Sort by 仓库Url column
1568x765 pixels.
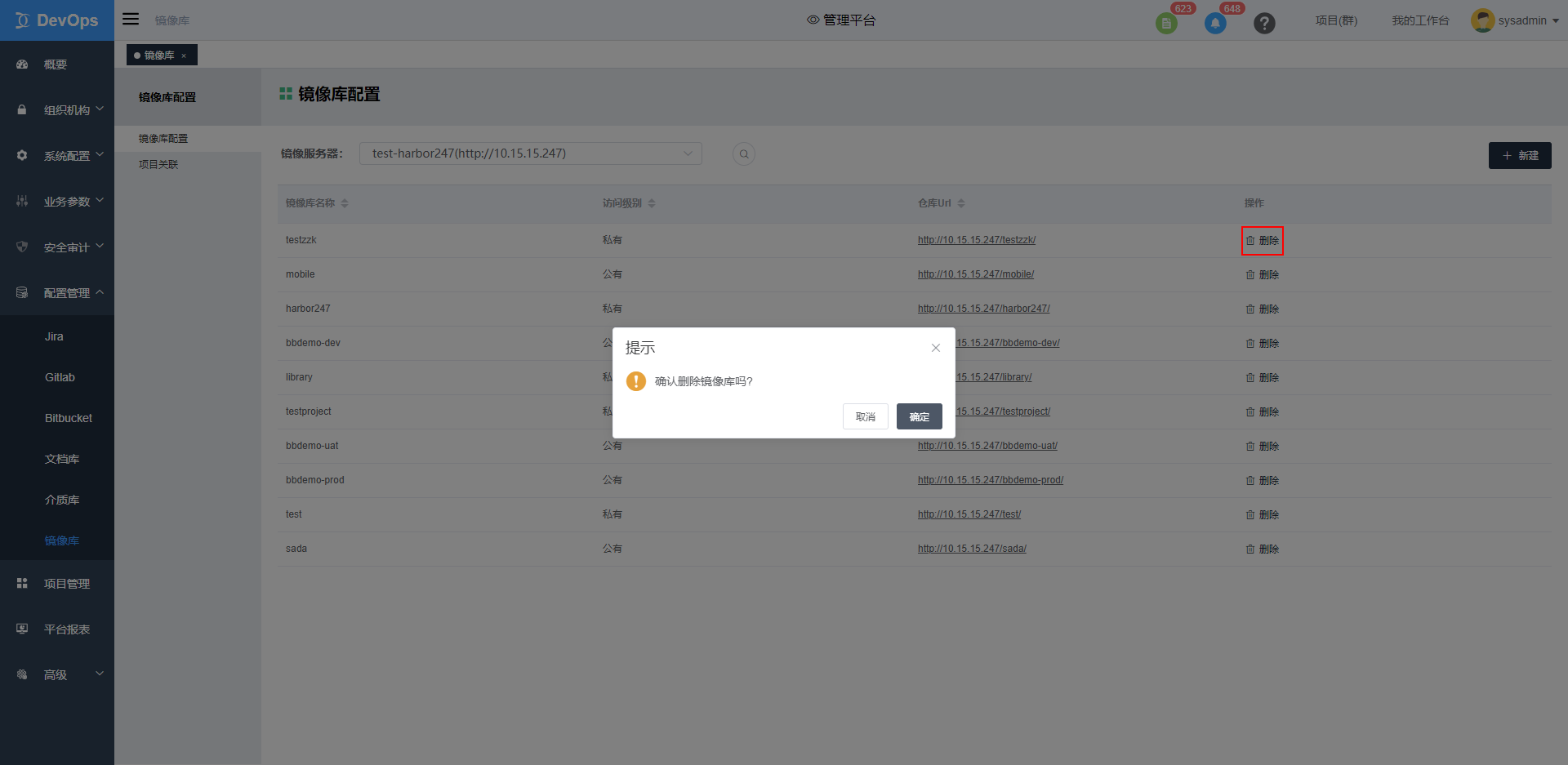pos(961,203)
